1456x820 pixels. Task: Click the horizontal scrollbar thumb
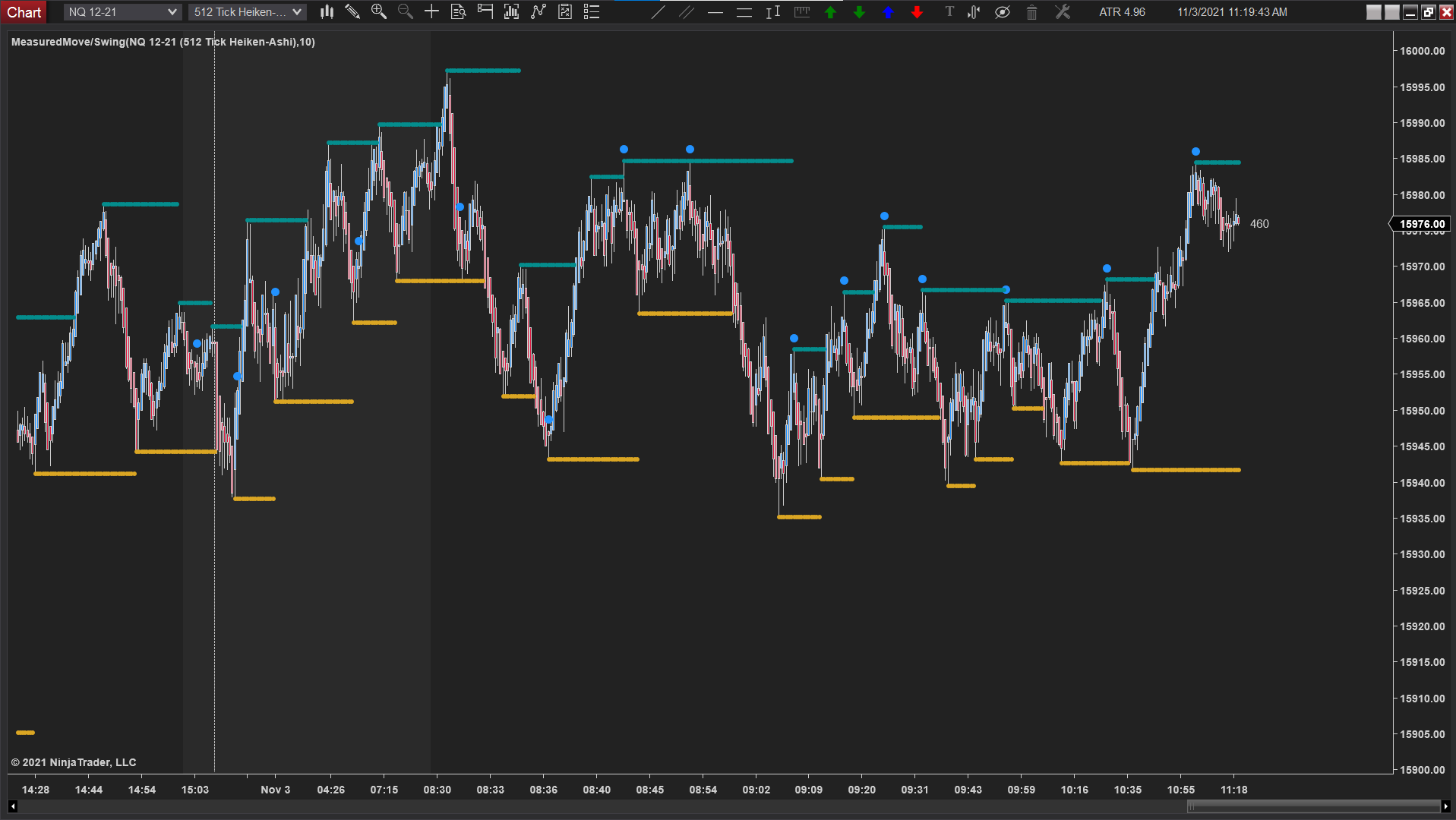1313,806
